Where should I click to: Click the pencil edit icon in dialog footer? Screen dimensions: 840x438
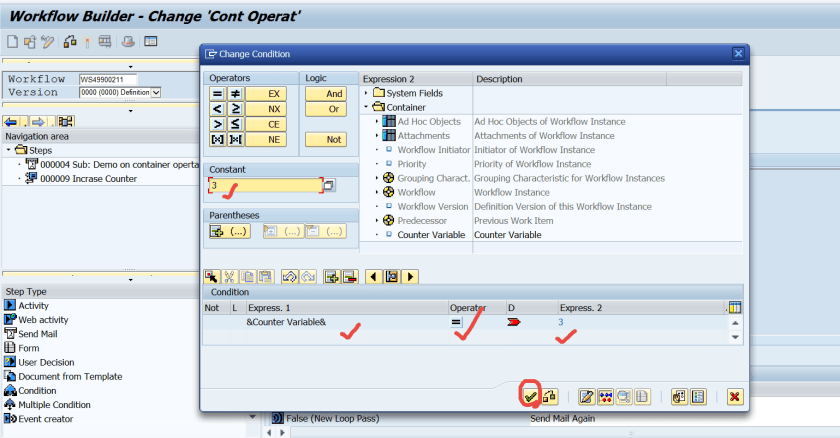point(587,397)
